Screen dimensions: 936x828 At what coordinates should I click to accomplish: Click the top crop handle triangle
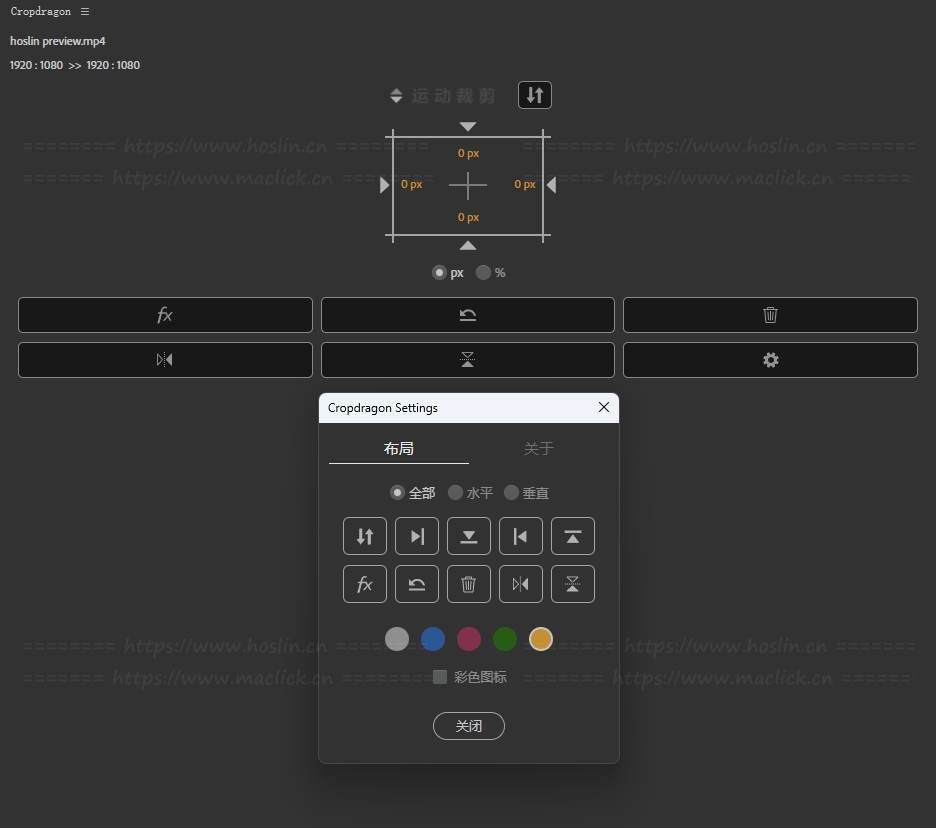tap(468, 127)
